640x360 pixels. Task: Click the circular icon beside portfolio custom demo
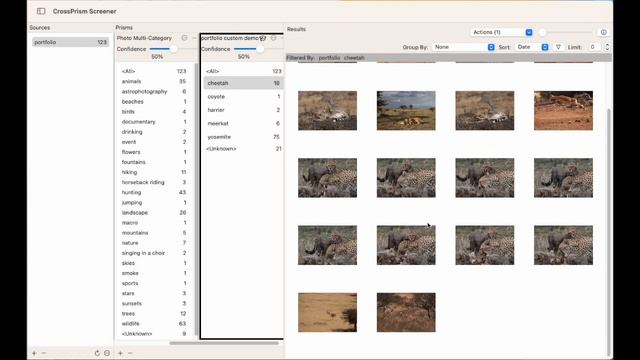coord(273,38)
